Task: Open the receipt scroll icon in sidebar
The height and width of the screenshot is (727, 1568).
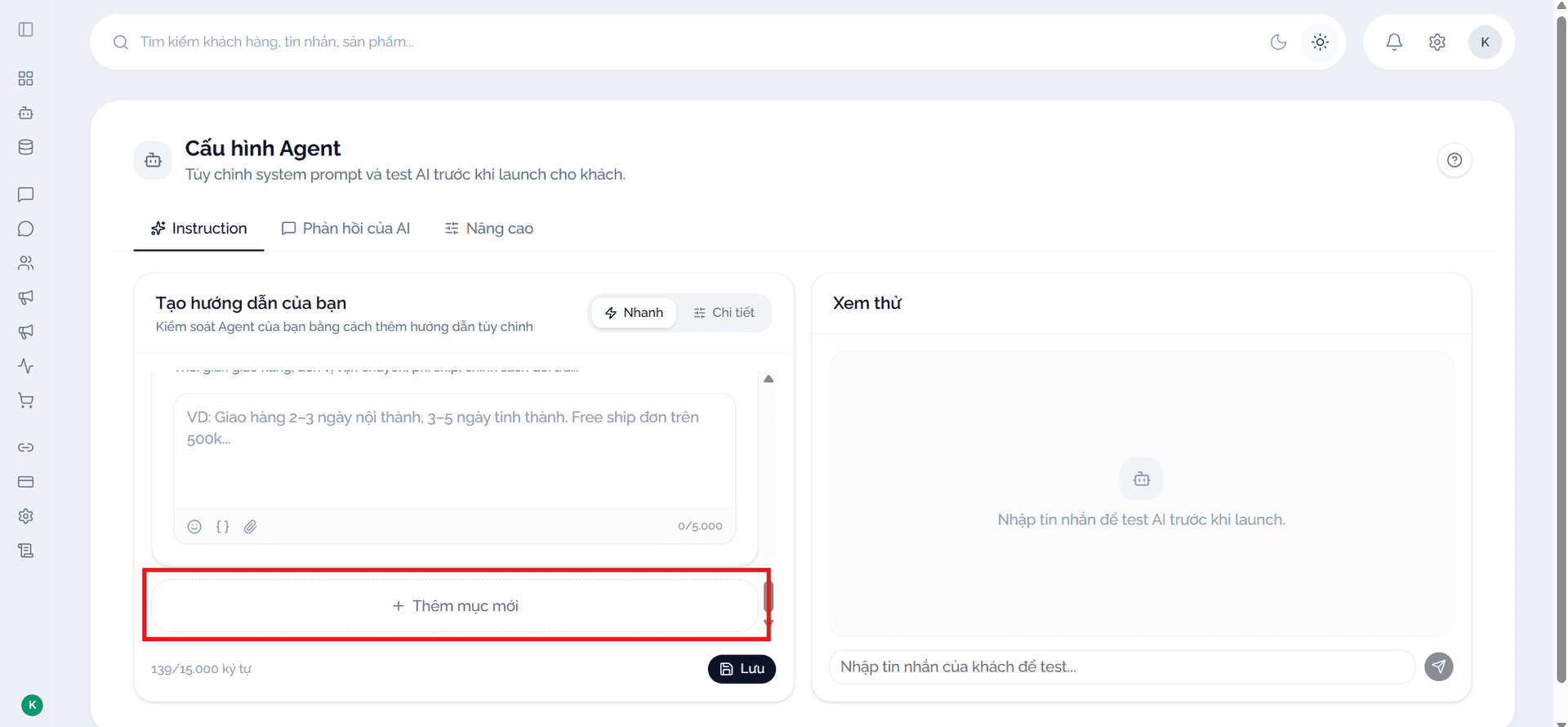Action: point(26,551)
